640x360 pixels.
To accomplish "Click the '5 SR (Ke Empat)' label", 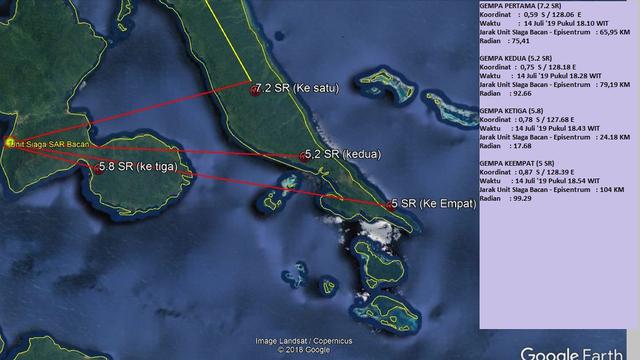I will [434, 203].
